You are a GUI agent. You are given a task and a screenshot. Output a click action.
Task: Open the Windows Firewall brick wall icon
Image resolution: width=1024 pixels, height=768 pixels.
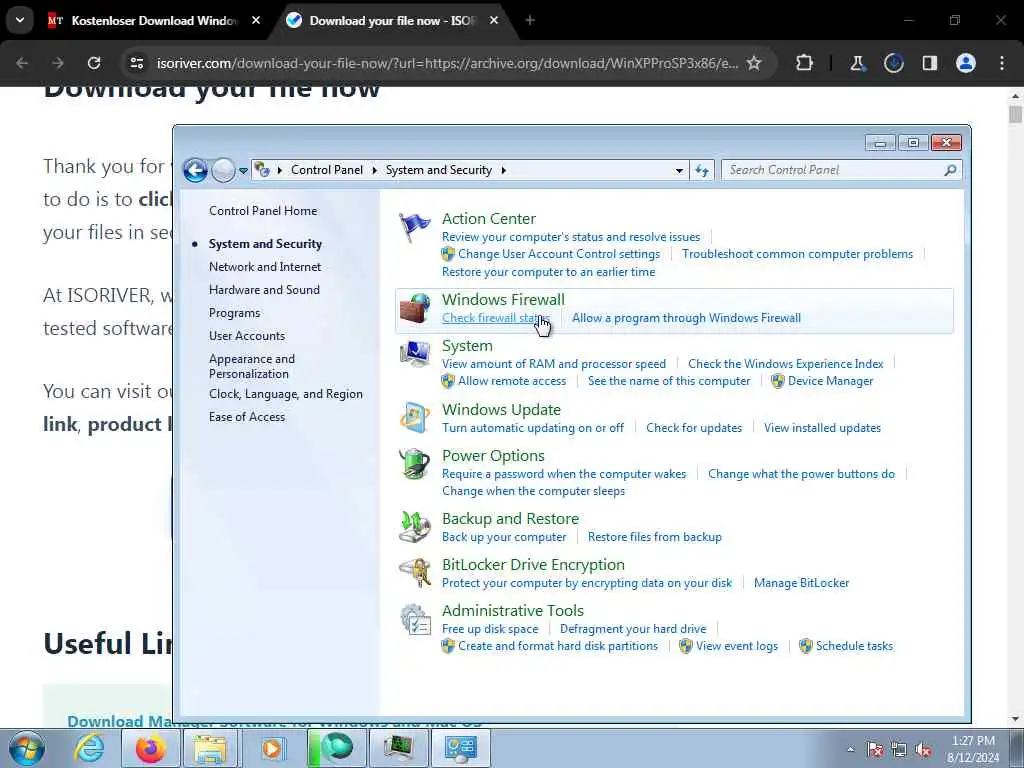click(415, 308)
